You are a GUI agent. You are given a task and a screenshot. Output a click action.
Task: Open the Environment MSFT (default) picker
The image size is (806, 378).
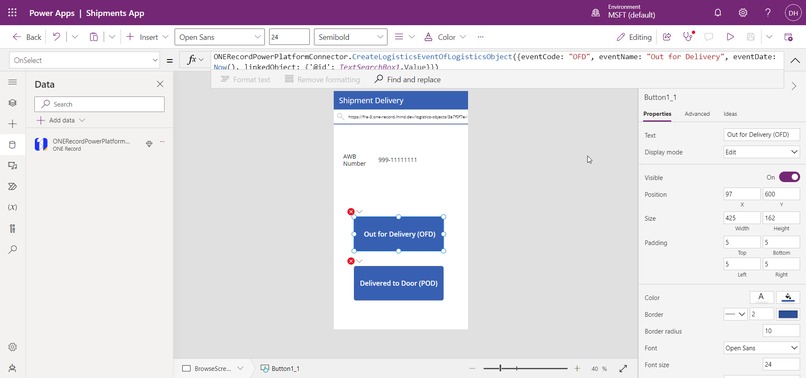point(624,12)
